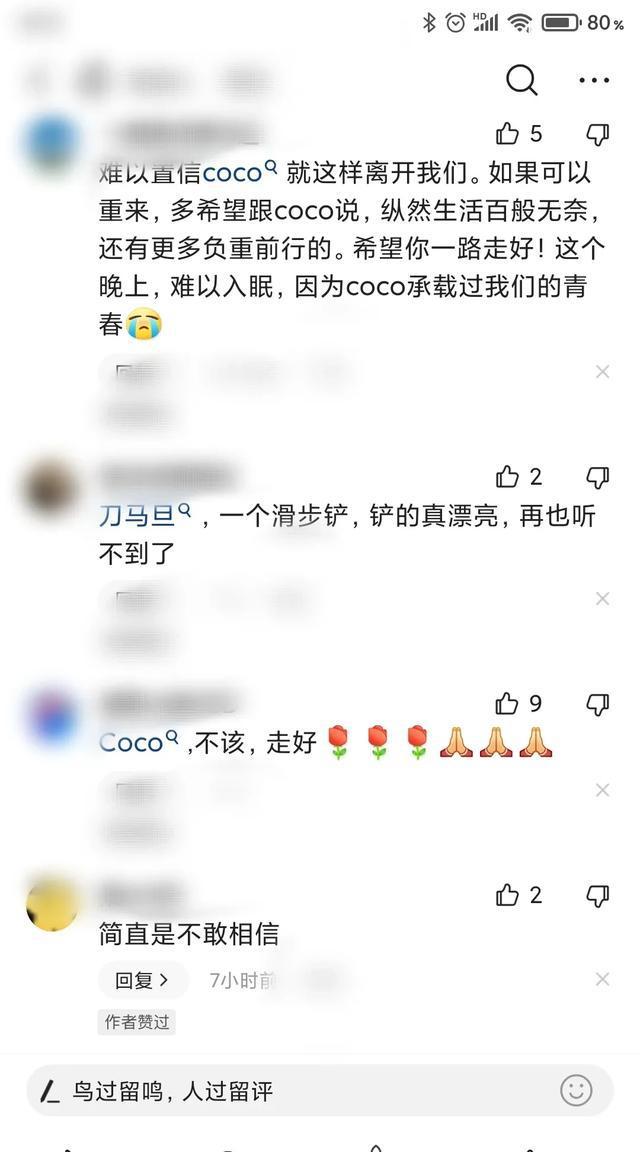Dislike the Coco 不该走好 comment
The image size is (640, 1152).
tap(597, 705)
